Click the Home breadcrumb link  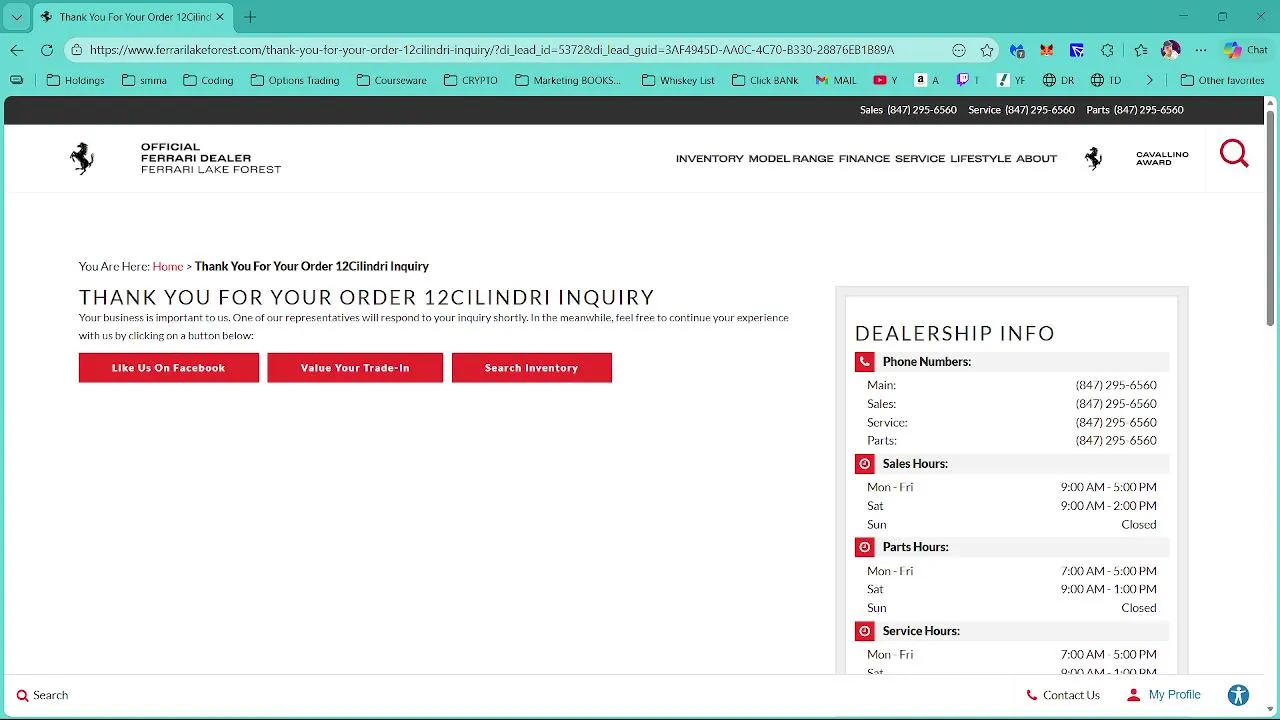click(168, 266)
